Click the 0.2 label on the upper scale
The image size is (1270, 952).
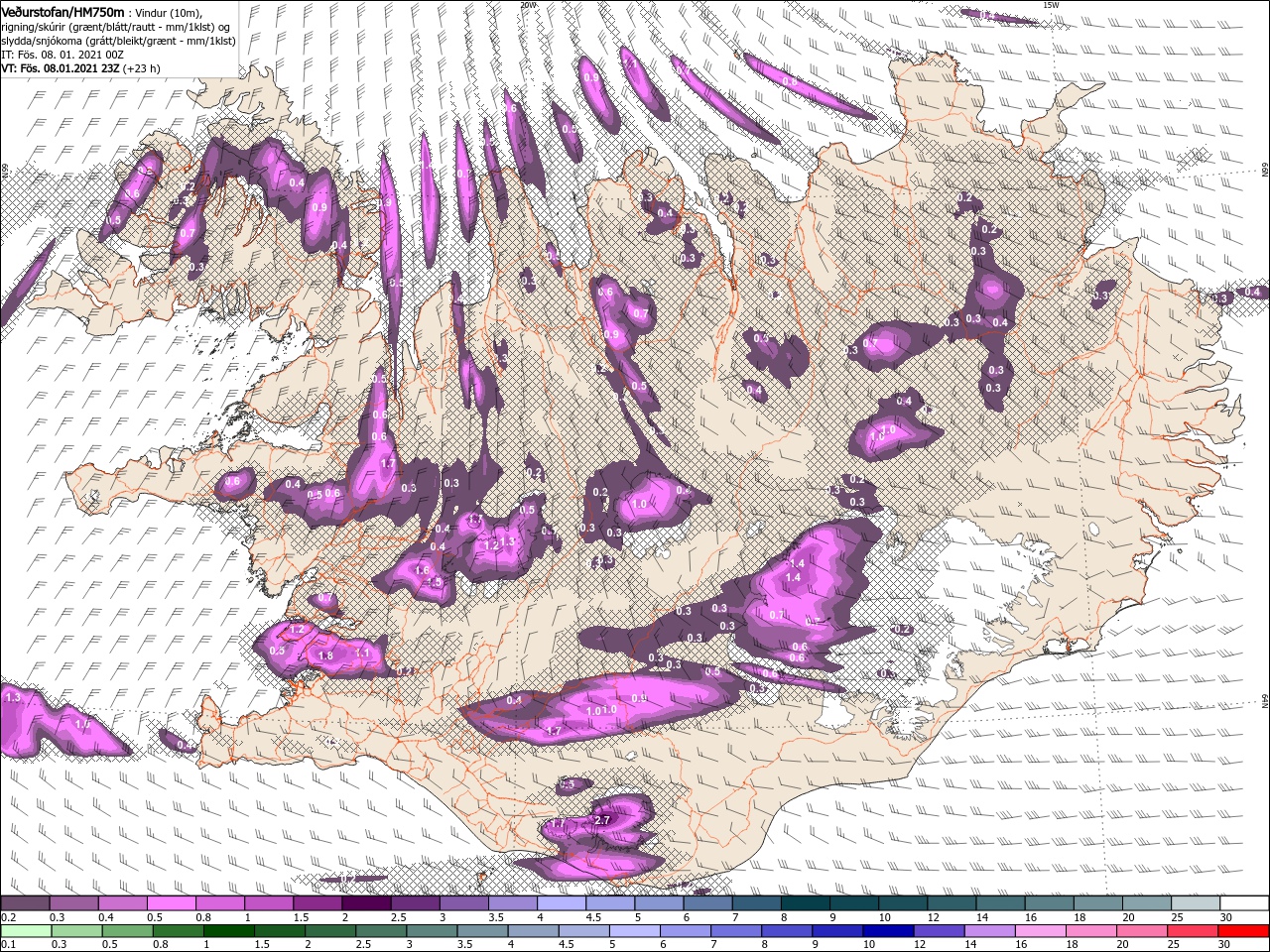tap(8, 917)
